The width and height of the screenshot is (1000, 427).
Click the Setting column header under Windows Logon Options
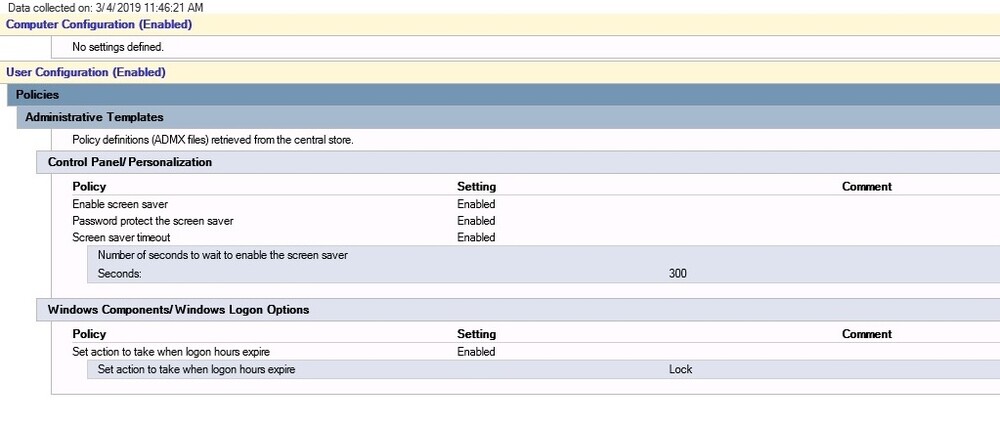pyautogui.click(x=476, y=334)
